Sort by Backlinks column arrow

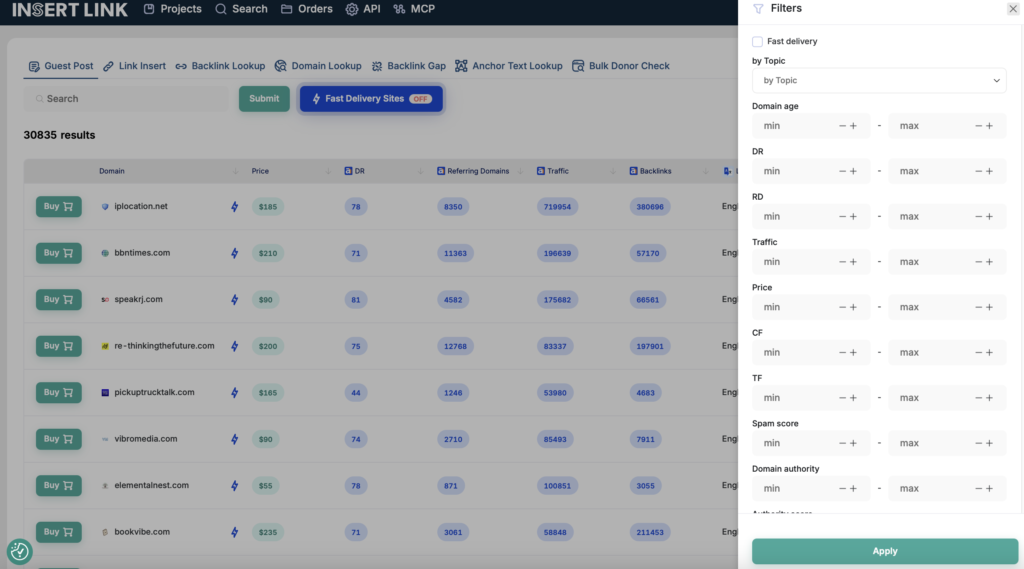coord(705,171)
